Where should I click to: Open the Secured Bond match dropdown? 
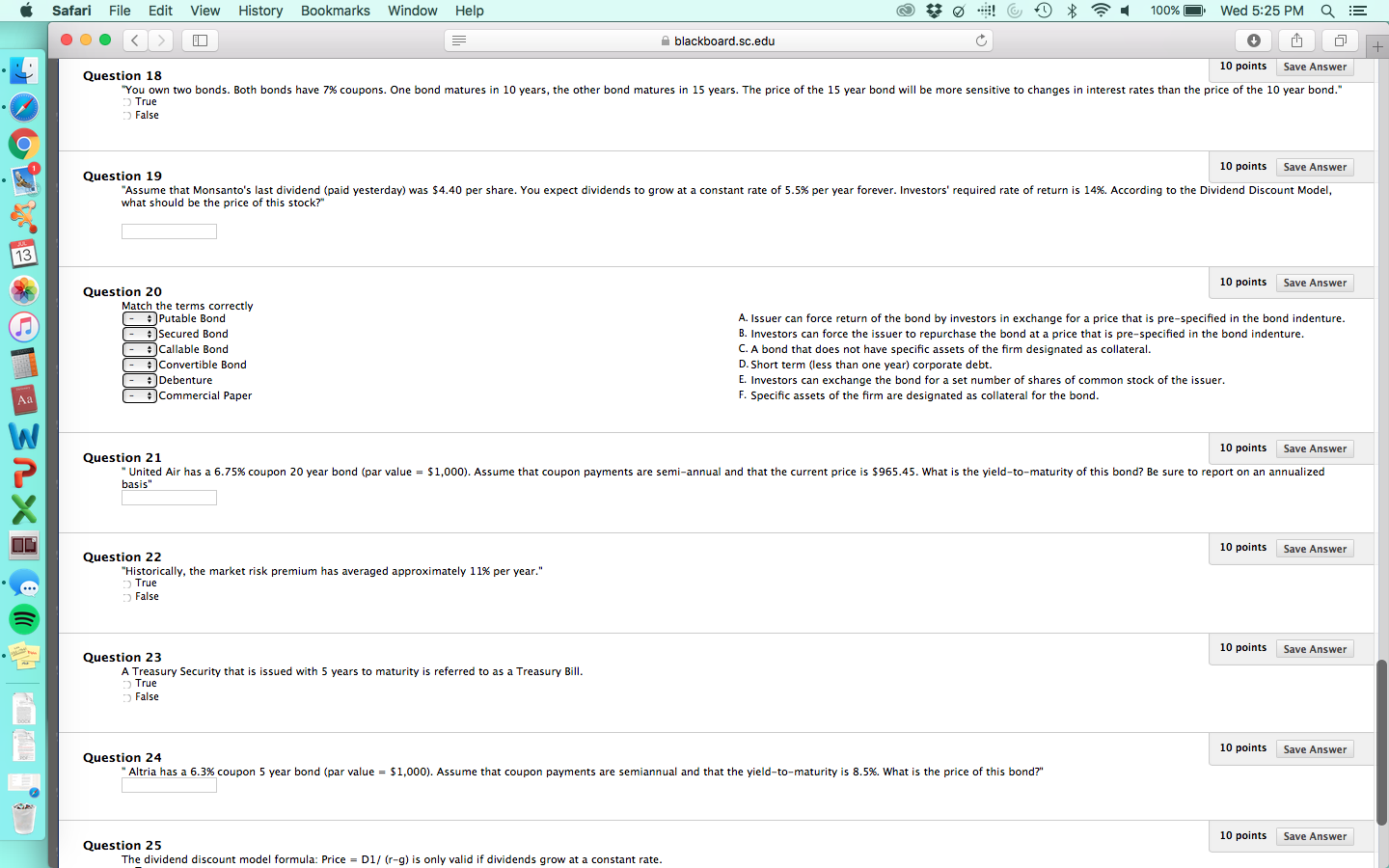(140, 334)
